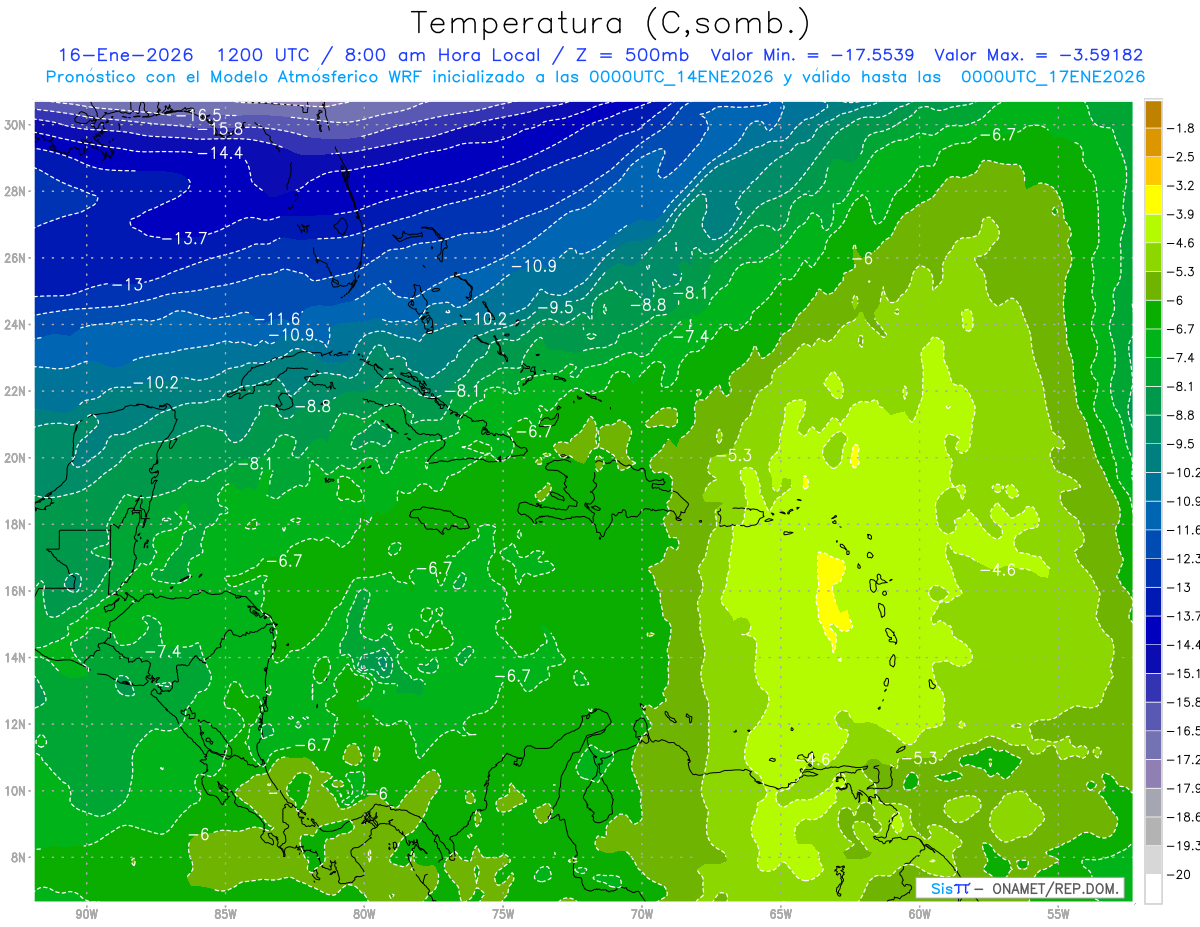Click the latitude axis label "16N"

17,591
